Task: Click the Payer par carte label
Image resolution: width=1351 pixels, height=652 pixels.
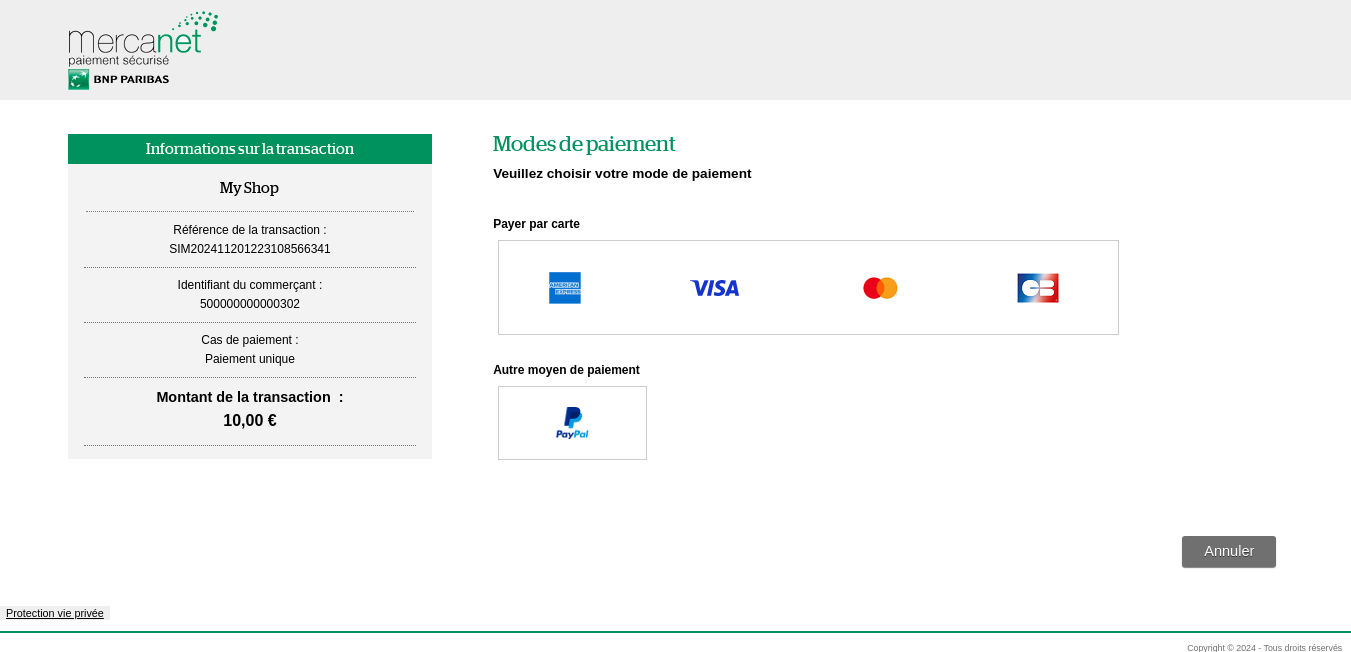Action: [x=536, y=224]
